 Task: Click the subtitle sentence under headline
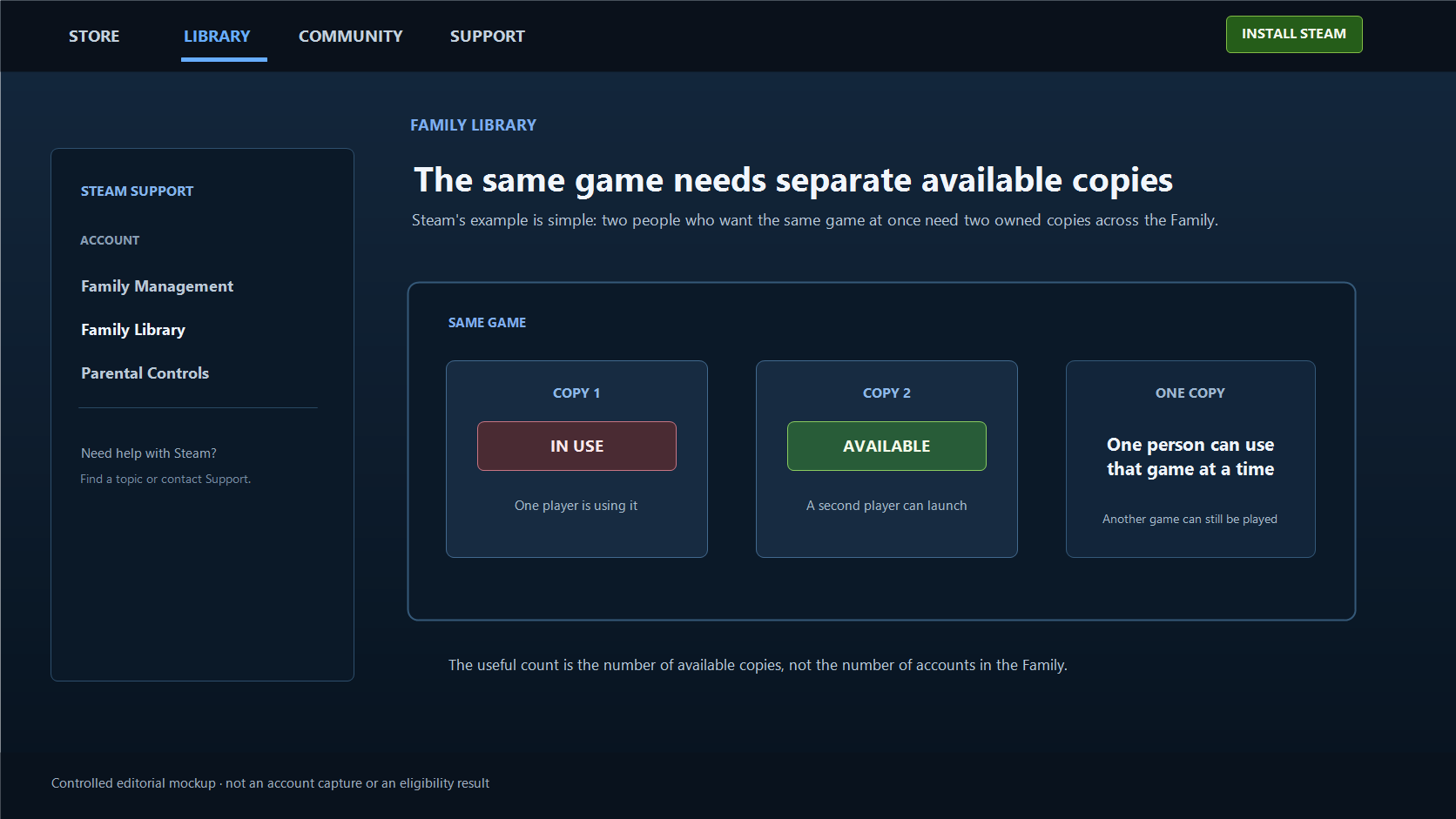tap(814, 220)
